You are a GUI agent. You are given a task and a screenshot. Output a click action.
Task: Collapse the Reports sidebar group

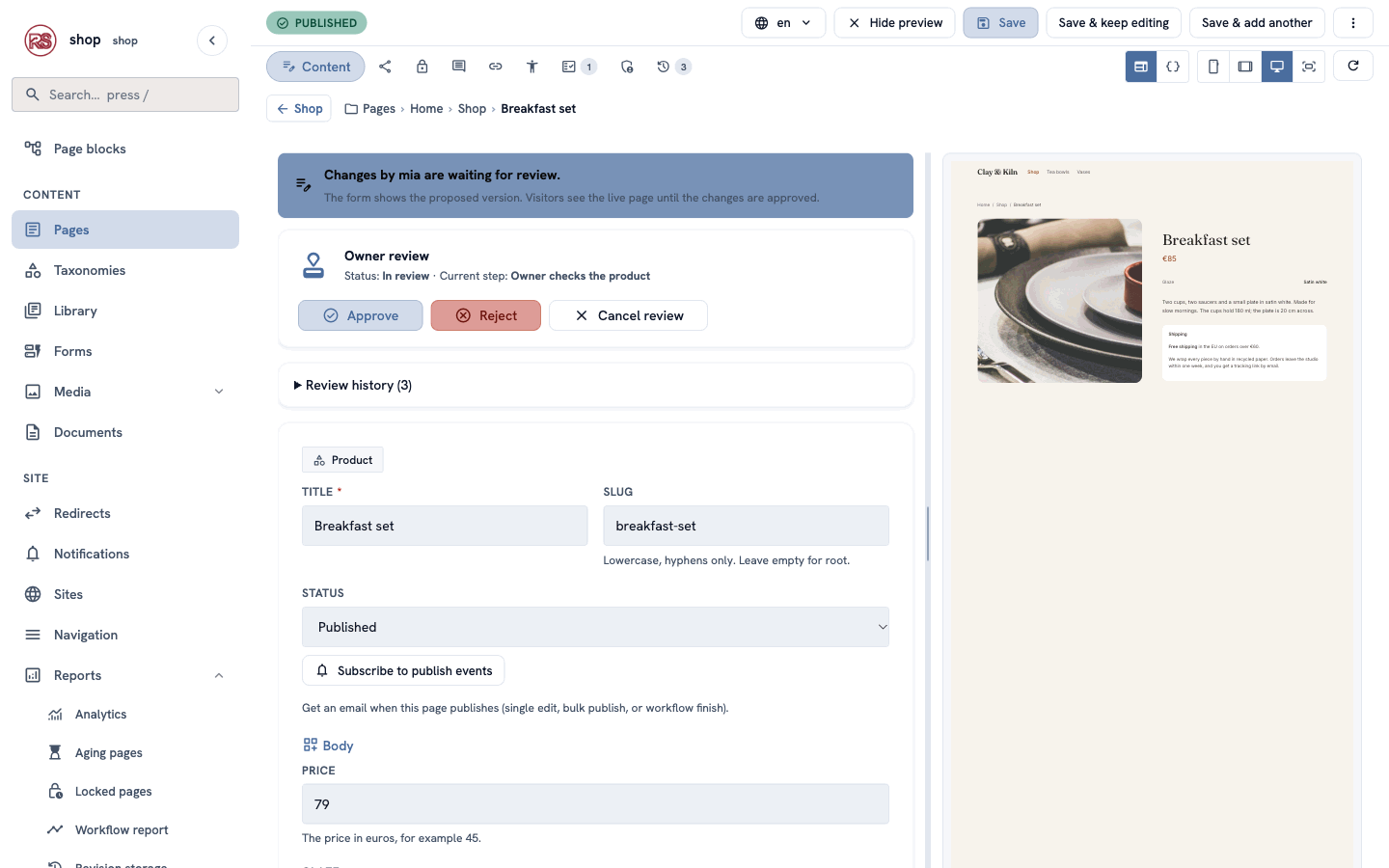pyautogui.click(x=219, y=675)
